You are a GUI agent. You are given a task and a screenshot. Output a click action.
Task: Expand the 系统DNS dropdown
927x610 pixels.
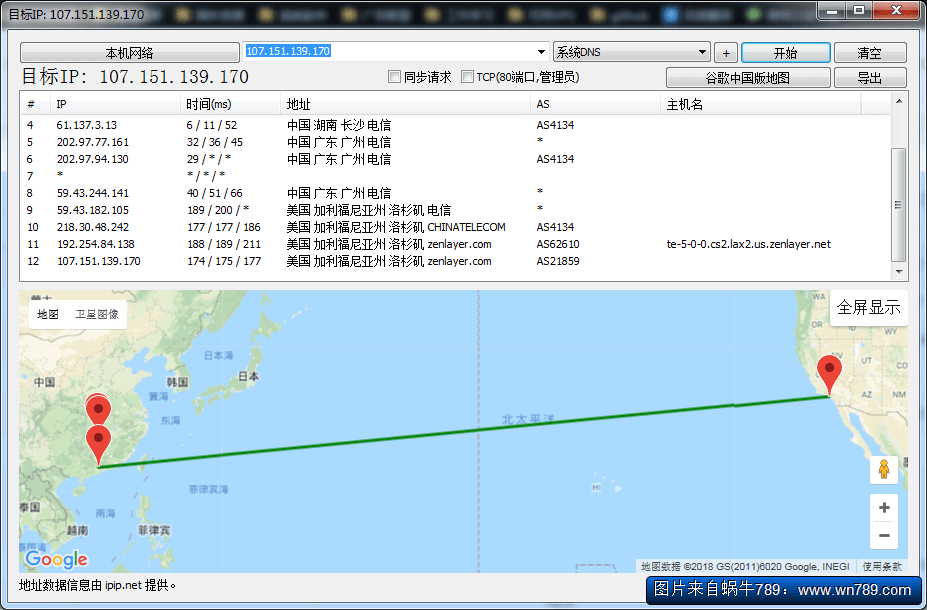[x=703, y=52]
